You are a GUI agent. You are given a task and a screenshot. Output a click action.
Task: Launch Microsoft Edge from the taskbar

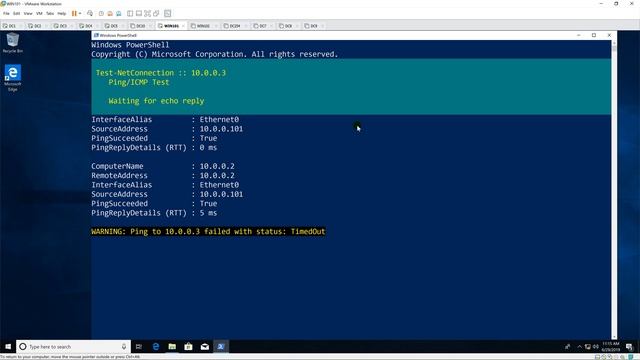(x=156, y=347)
